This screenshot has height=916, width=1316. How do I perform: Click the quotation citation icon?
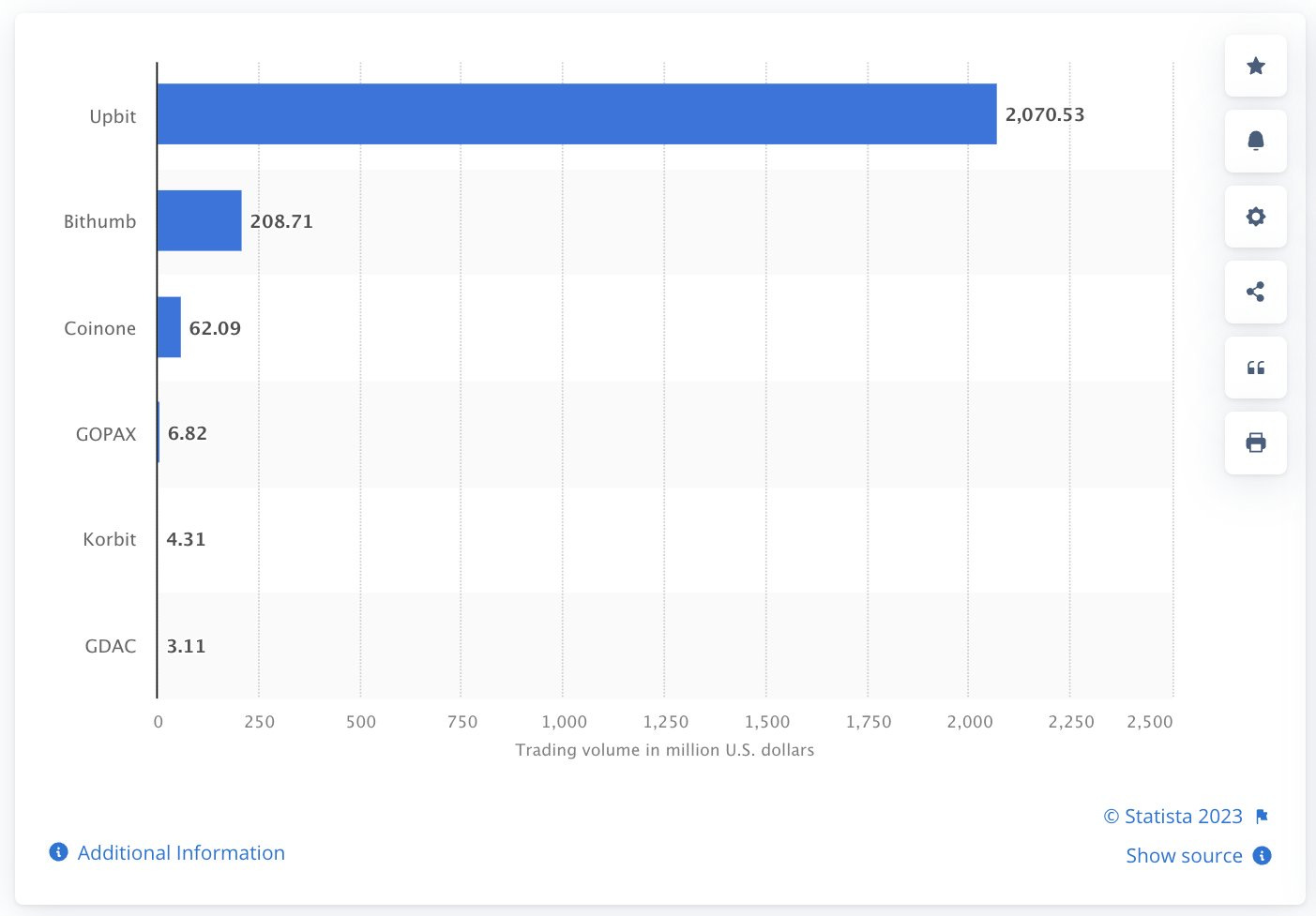(1255, 368)
